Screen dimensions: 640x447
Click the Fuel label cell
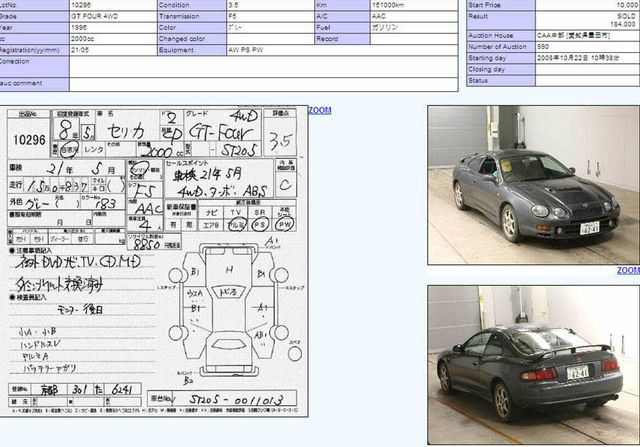point(342,28)
